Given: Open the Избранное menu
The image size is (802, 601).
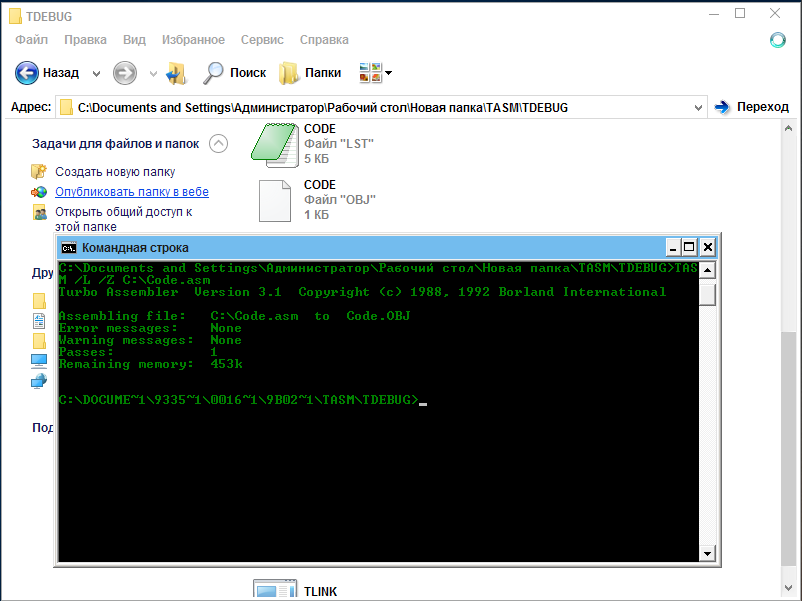Looking at the screenshot, I should pyautogui.click(x=193, y=40).
